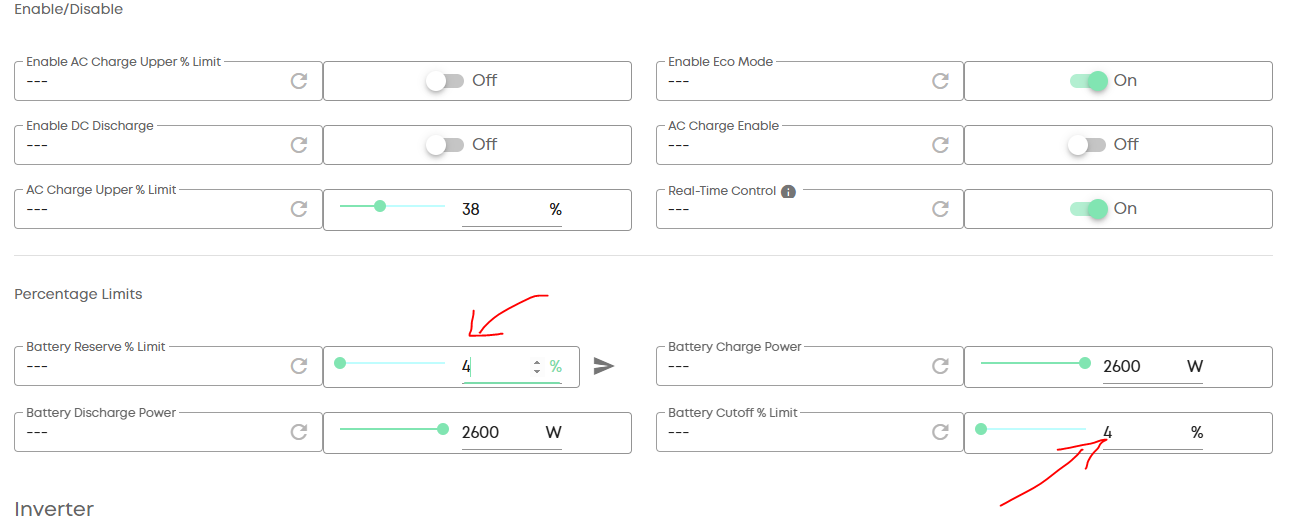Toggle Enable AC Charge Upper % Limit switch

coord(444,81)
